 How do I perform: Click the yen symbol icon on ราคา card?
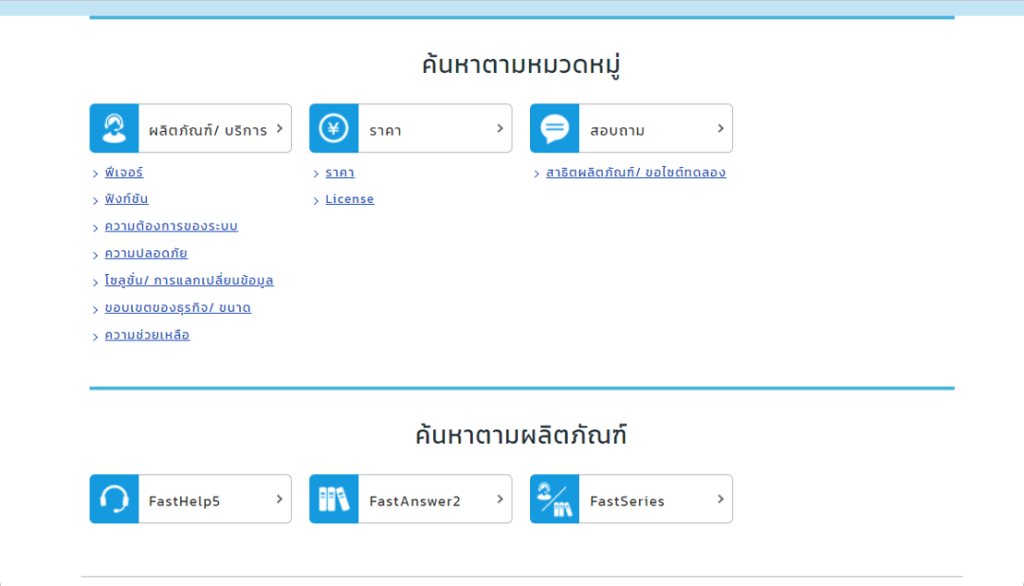click(x=335, y=128)
